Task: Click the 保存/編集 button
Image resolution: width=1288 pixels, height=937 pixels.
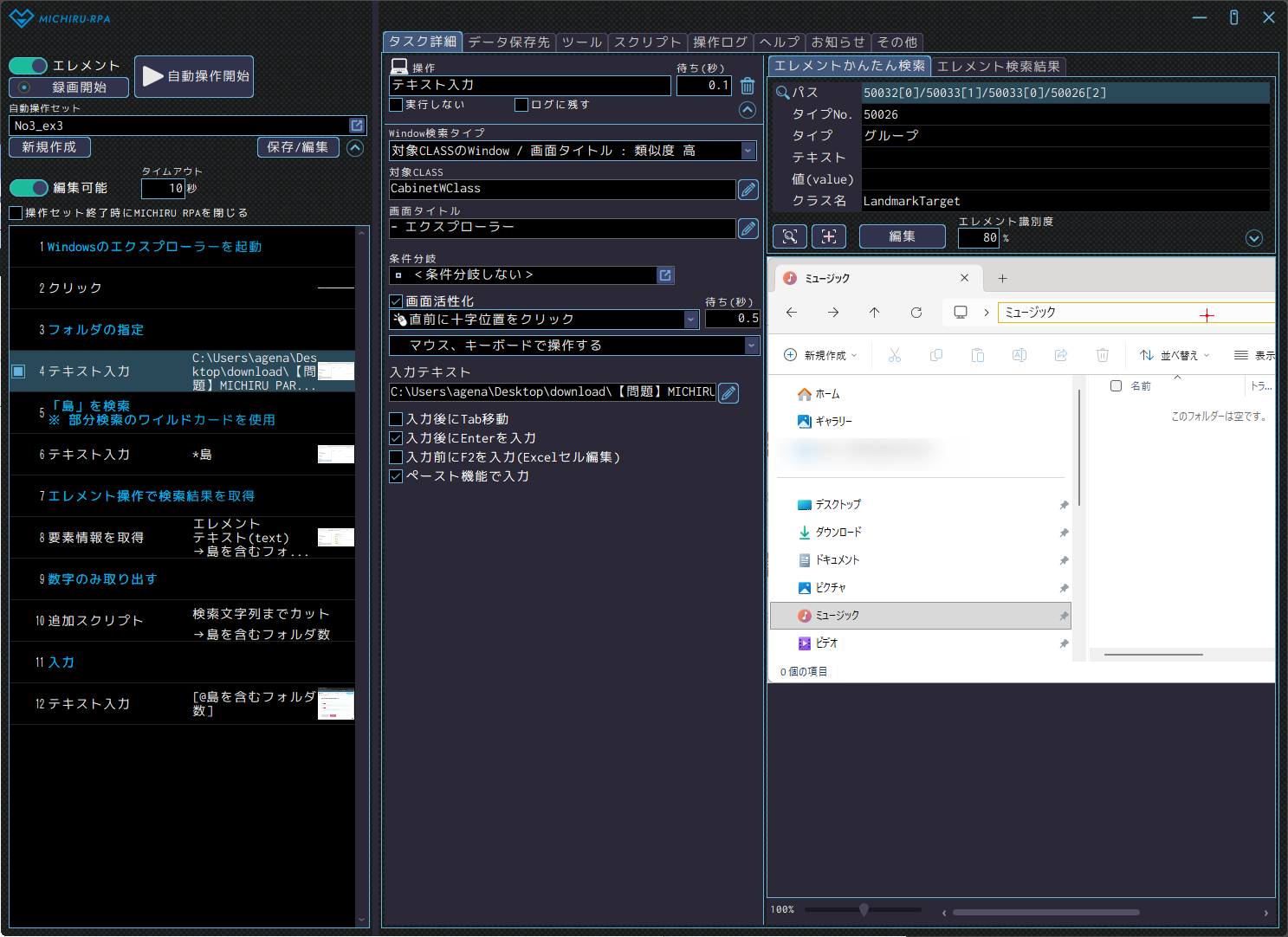Action: click(297, 147)
